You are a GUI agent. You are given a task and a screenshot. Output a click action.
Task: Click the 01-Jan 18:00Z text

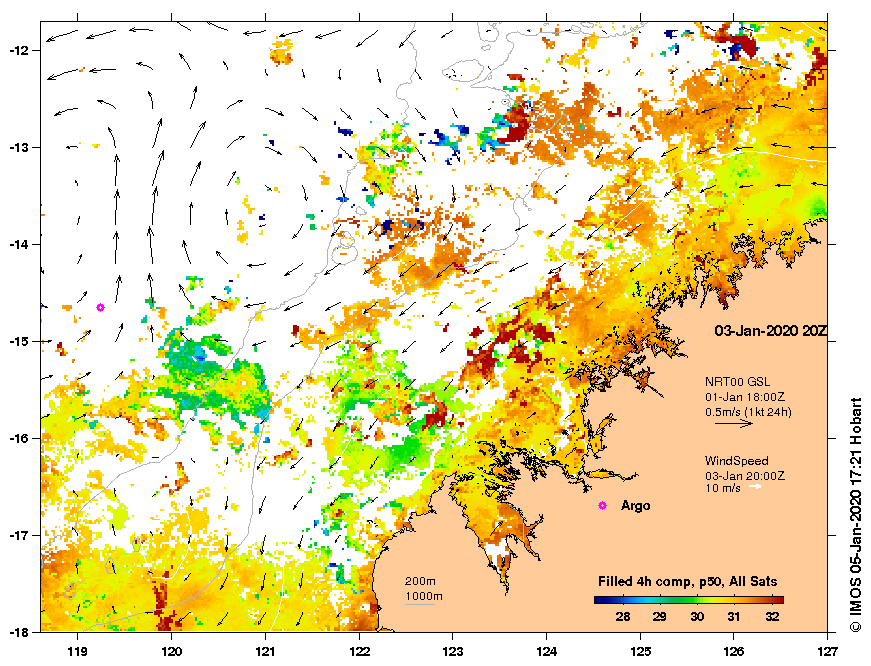pyautogui.click(x=744, y=397)
